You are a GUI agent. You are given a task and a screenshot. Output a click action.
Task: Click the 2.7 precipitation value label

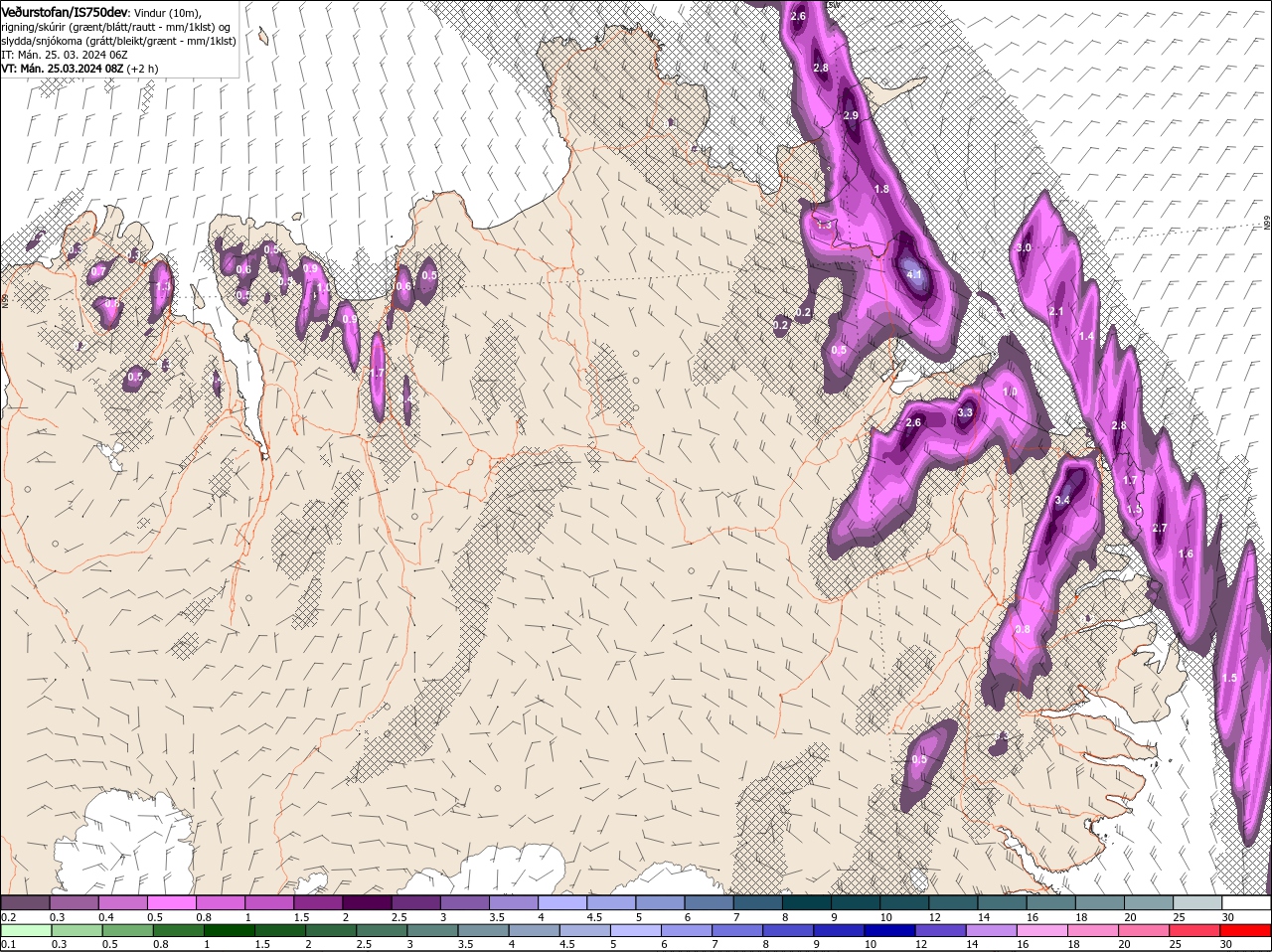(x=1159, y=528)
